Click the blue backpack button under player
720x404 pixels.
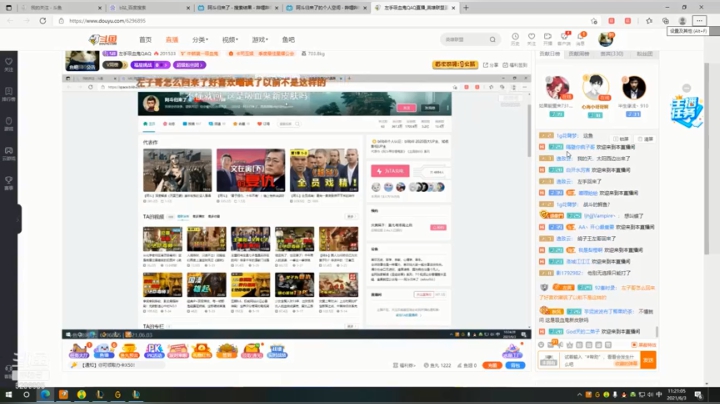pos(515,365)
